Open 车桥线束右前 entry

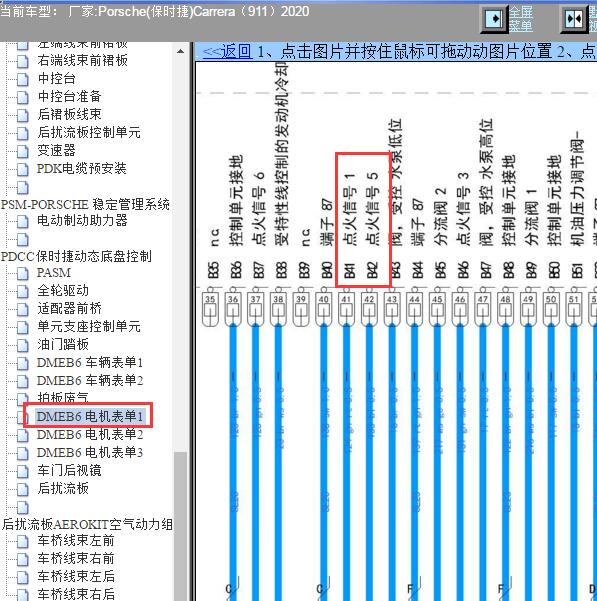76,559
